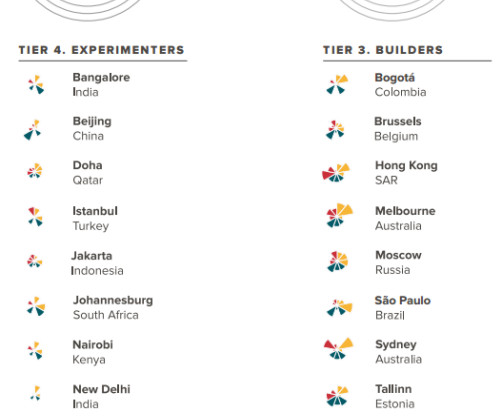Click the Estonia country text

click(x=395, y=404)
